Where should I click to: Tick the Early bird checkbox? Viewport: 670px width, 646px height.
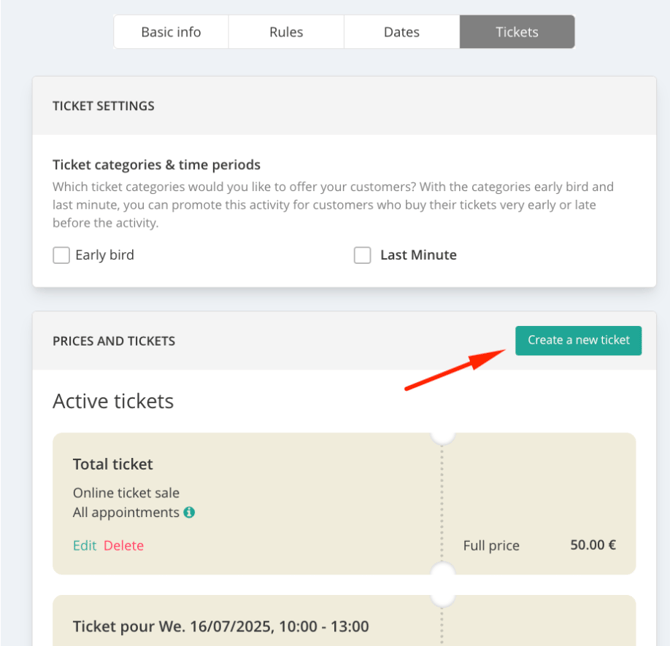(x=61, y=255)
